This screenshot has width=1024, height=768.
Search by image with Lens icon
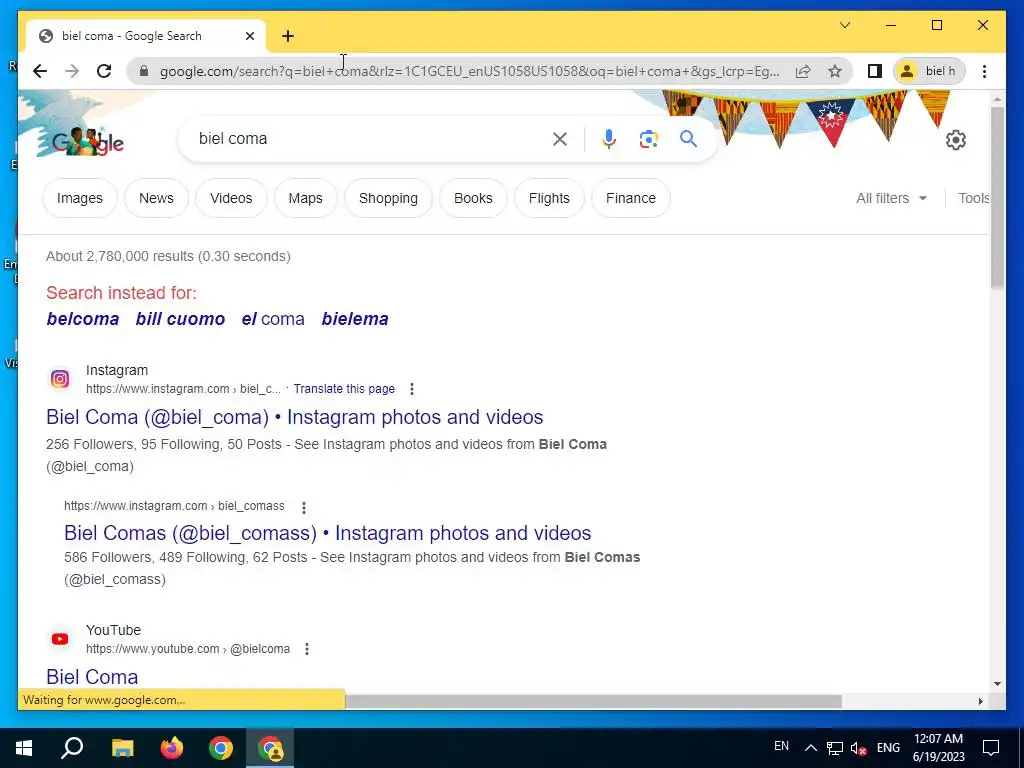pos(648,138)
